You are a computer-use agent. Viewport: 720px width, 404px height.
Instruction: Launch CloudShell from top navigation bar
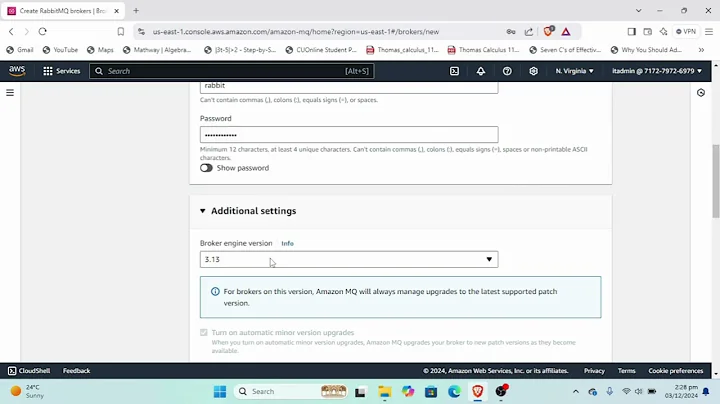[454, 71]
